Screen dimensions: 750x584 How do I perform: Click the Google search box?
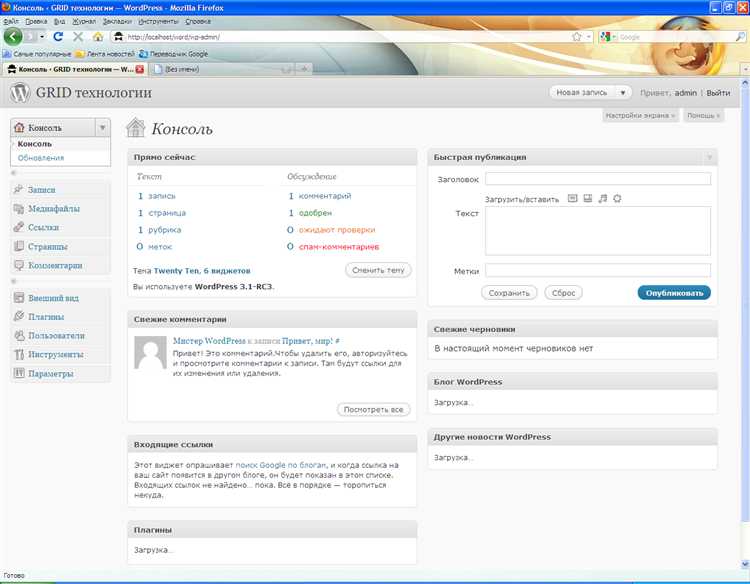pyautogui.click(x=676, y=36)
